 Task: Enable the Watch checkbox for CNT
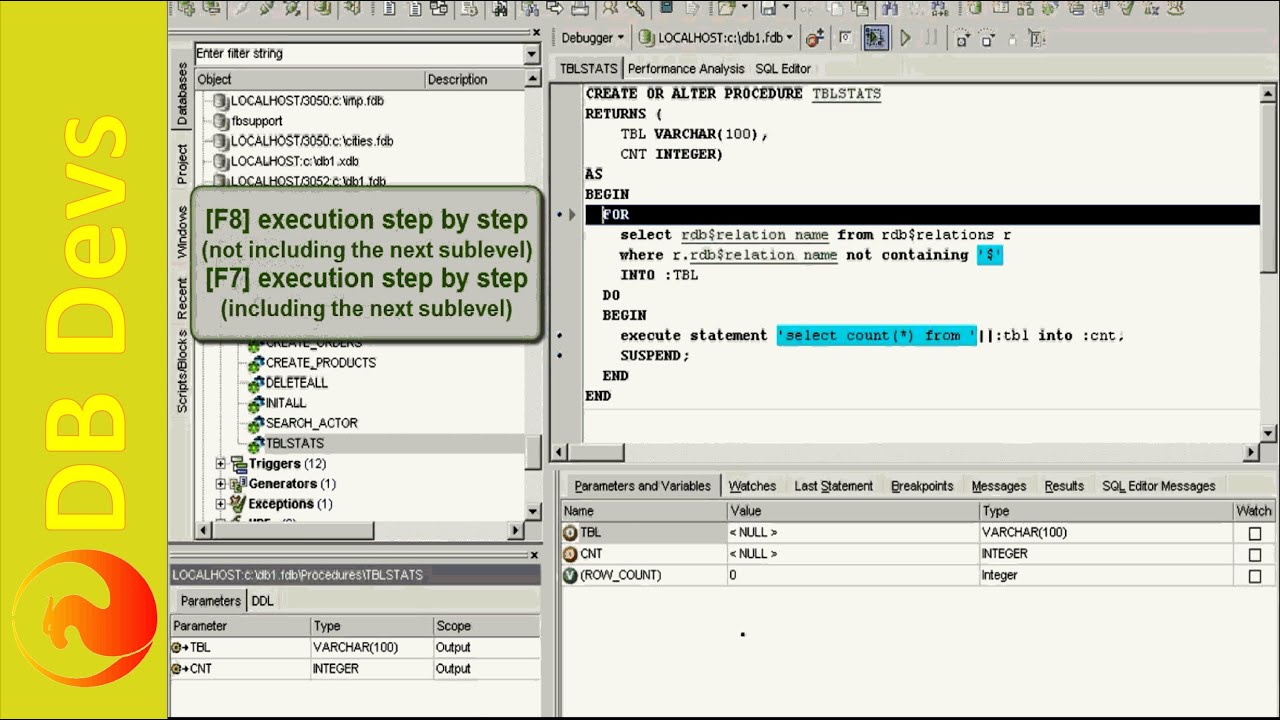coord(1254,555)
